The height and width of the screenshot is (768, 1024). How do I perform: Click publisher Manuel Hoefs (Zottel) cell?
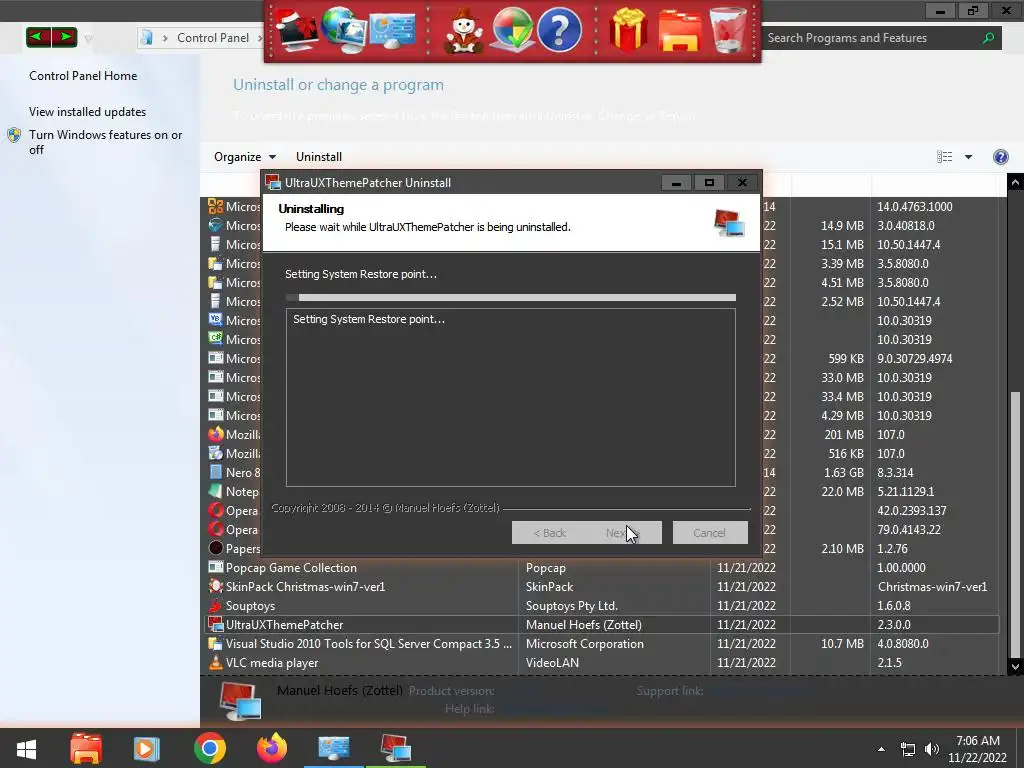[584, 624]
